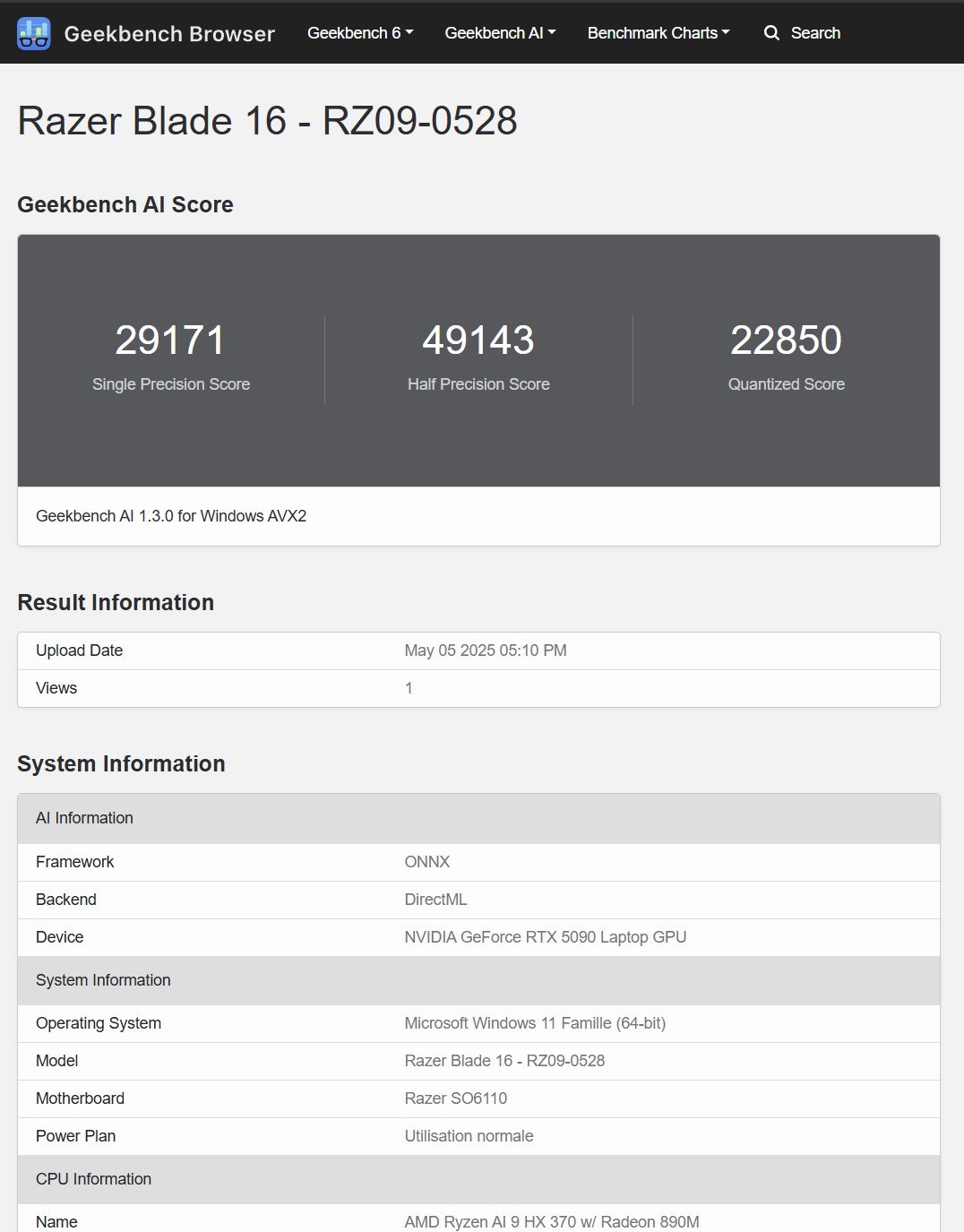Click the AI Information table header
Image resolution: width=964 pixels, height=1232 pixels.
pos(478,818)
